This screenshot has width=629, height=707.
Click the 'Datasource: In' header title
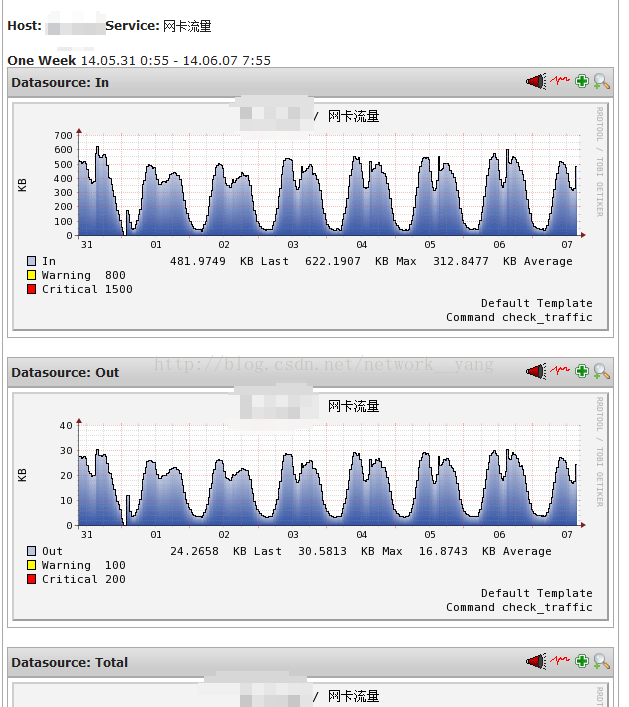[60, 83]
